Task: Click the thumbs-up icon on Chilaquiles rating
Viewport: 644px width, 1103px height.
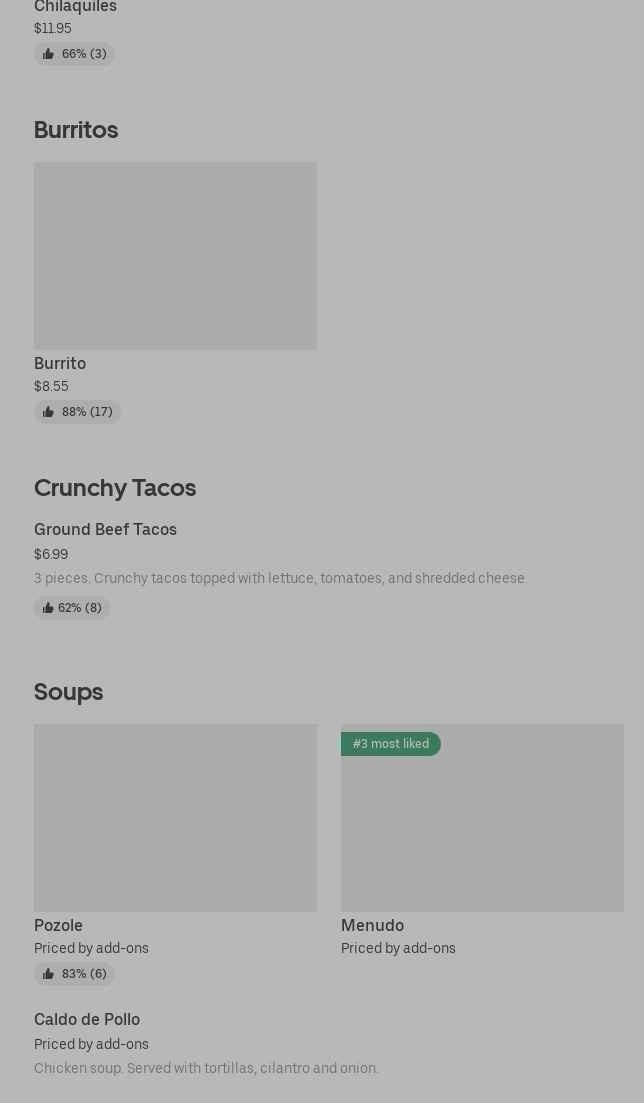Action: [48, 54]
